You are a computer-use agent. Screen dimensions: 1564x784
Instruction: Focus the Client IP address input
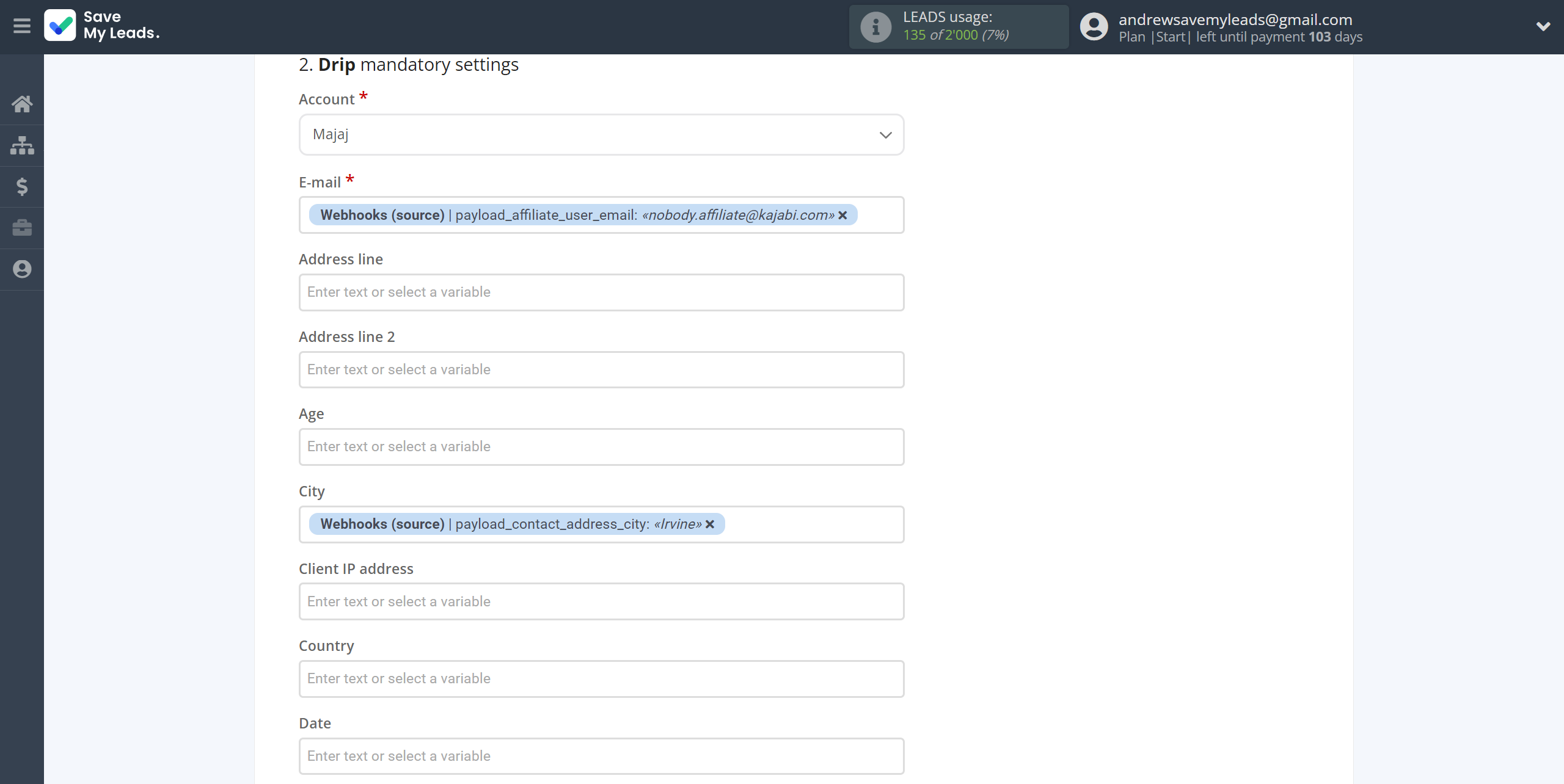coord(601,601)
